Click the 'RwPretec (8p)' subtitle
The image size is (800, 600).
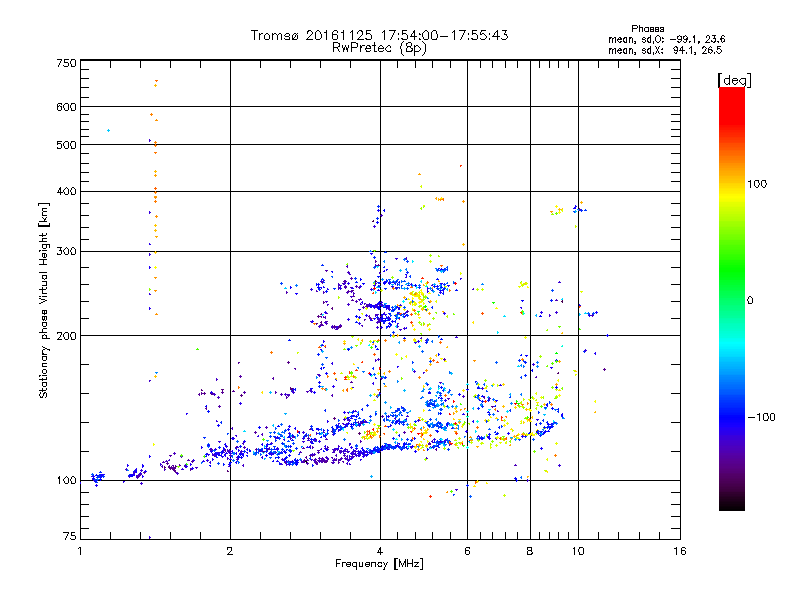click(379, 48)
